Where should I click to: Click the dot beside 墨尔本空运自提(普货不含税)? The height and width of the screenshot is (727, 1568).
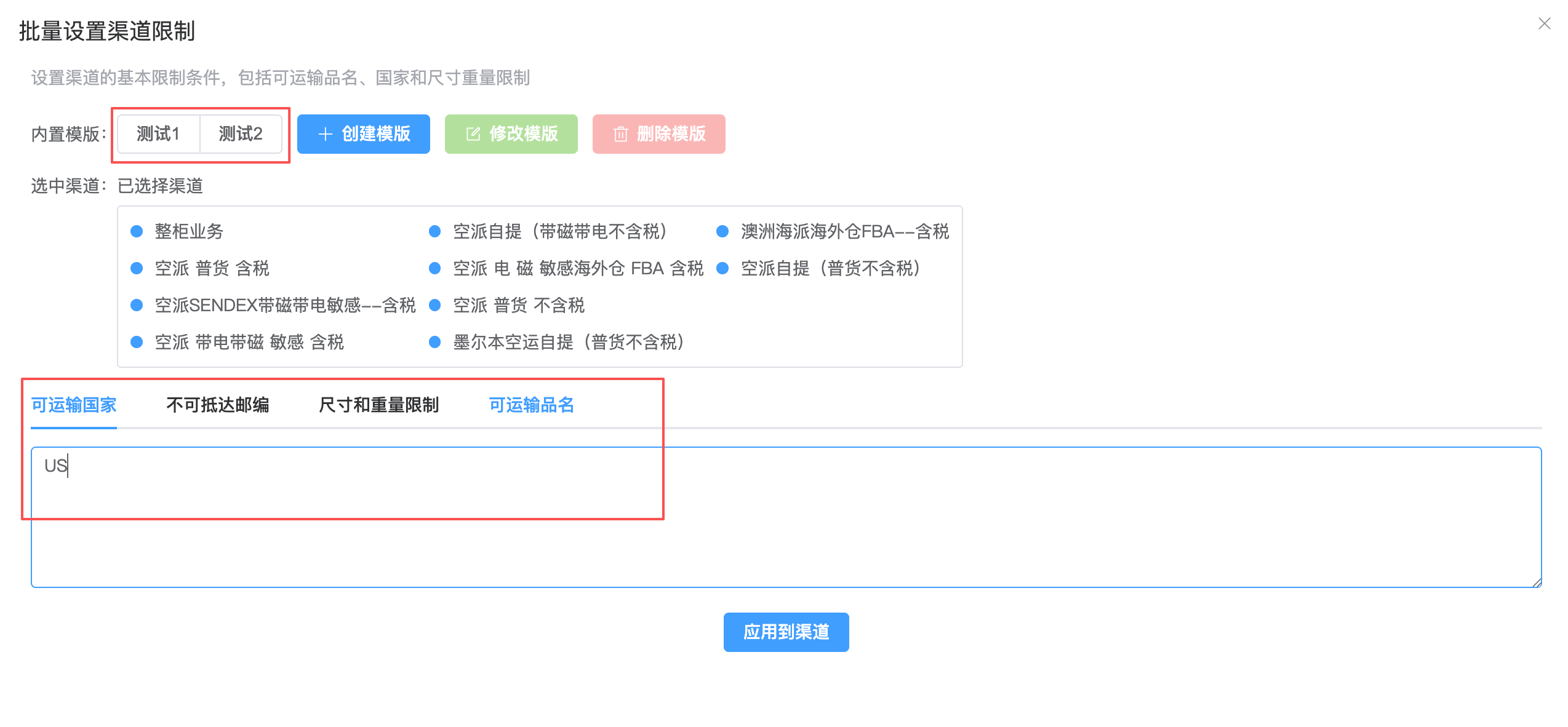click(x=434, y=342)
